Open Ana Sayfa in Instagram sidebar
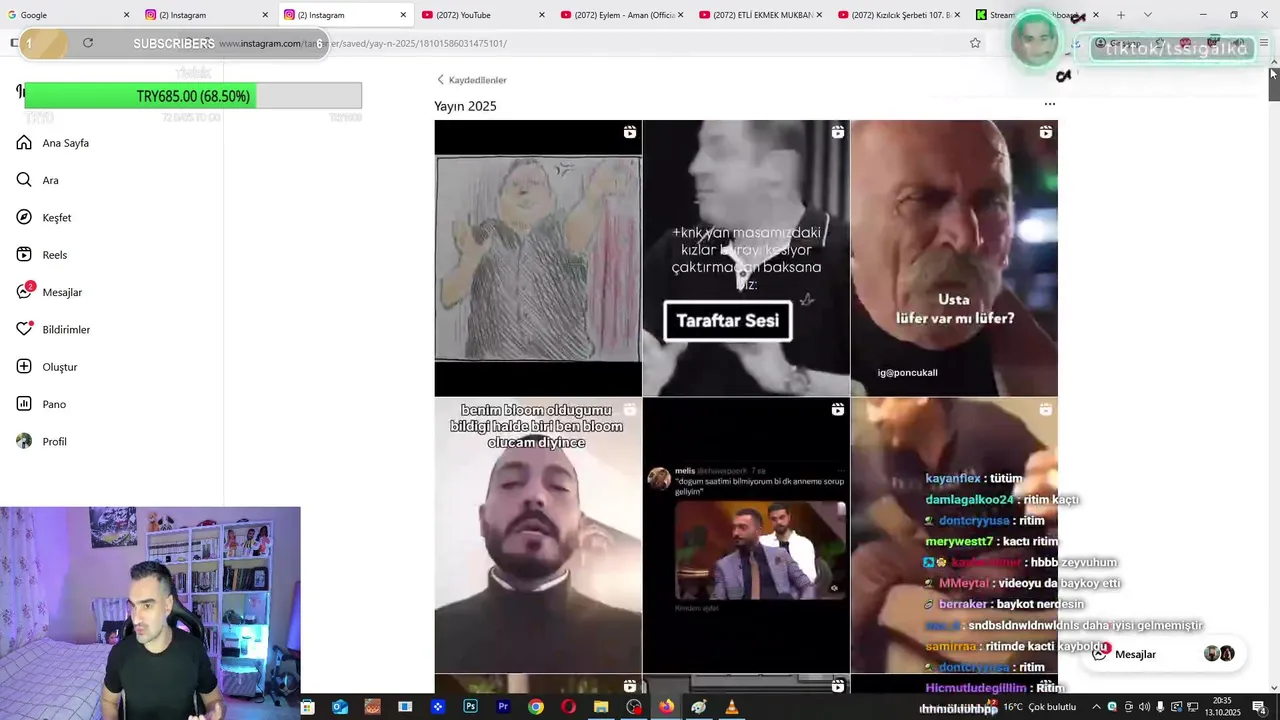 tap(53, 143)
